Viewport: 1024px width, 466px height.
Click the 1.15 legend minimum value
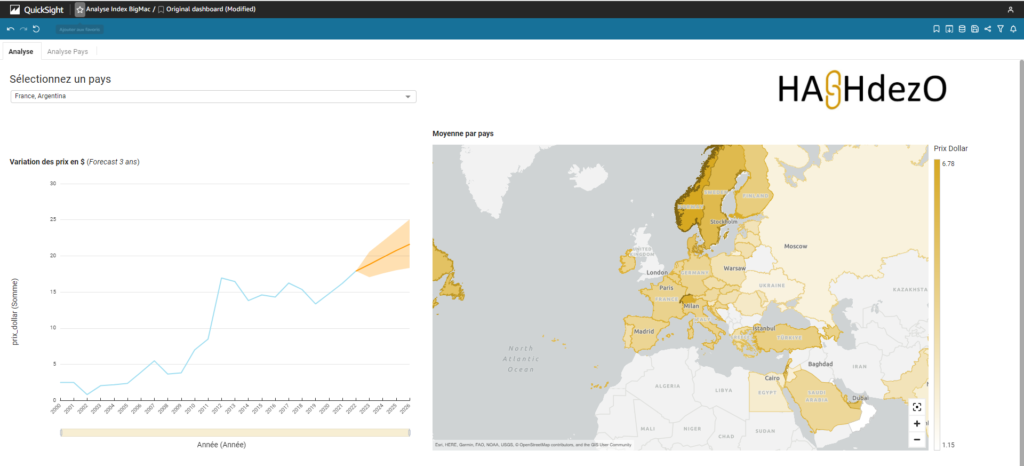click(x=948, y=445)
